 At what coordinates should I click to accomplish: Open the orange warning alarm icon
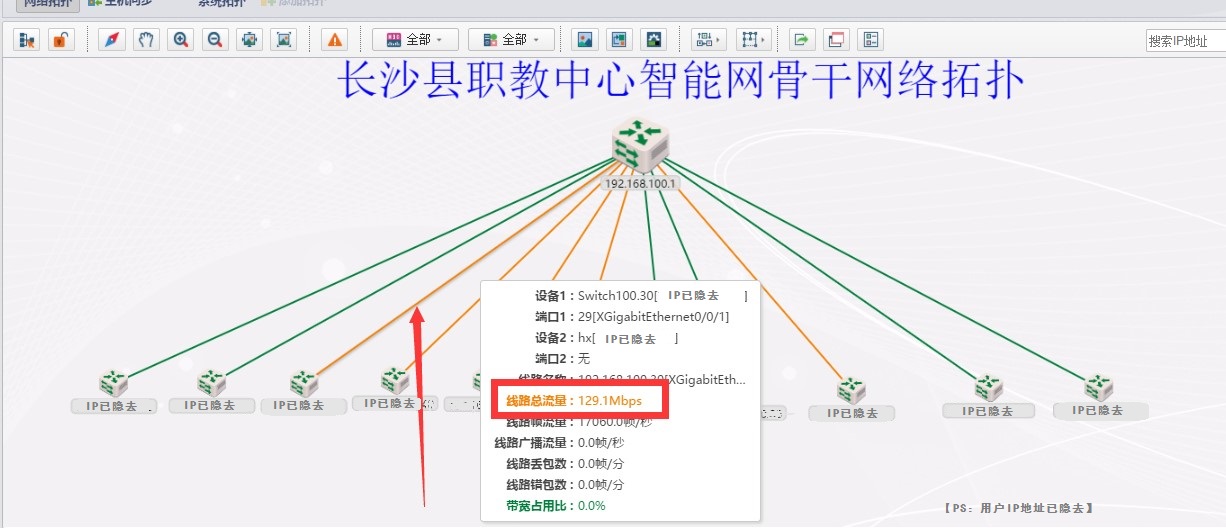335,40
